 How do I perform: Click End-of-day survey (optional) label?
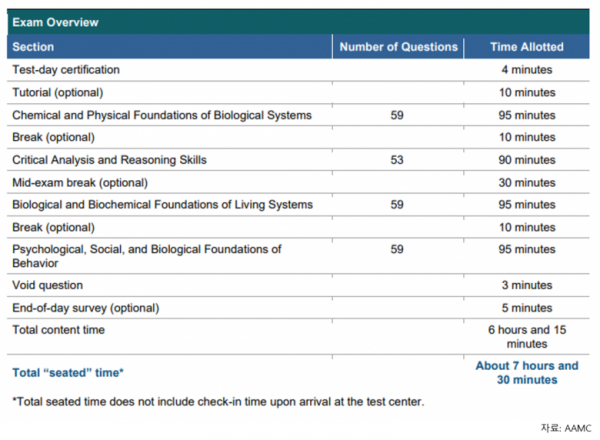click(x=86, y=308)
